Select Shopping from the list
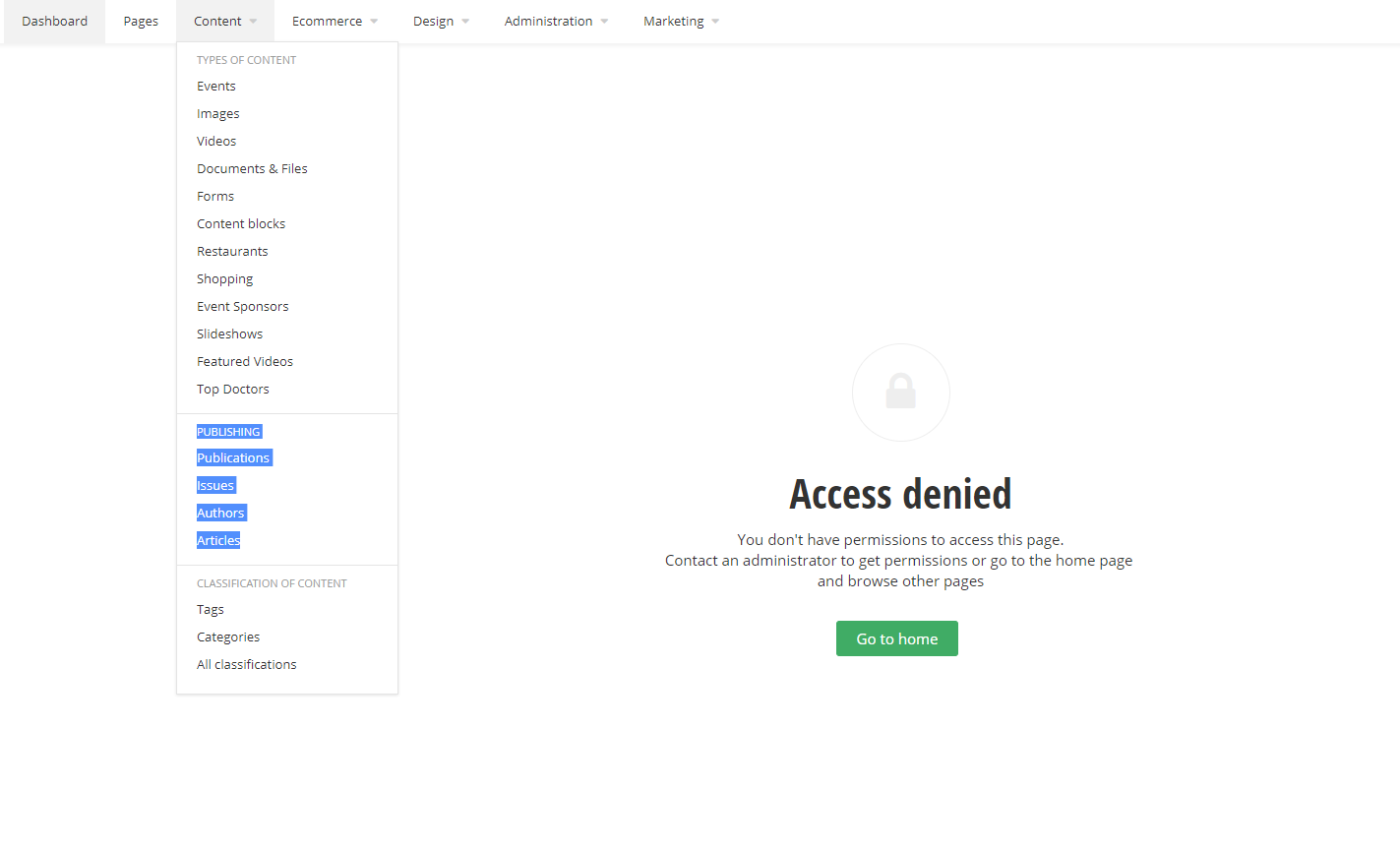Viewport: 1400px width, 849px height. pos(224,279)
